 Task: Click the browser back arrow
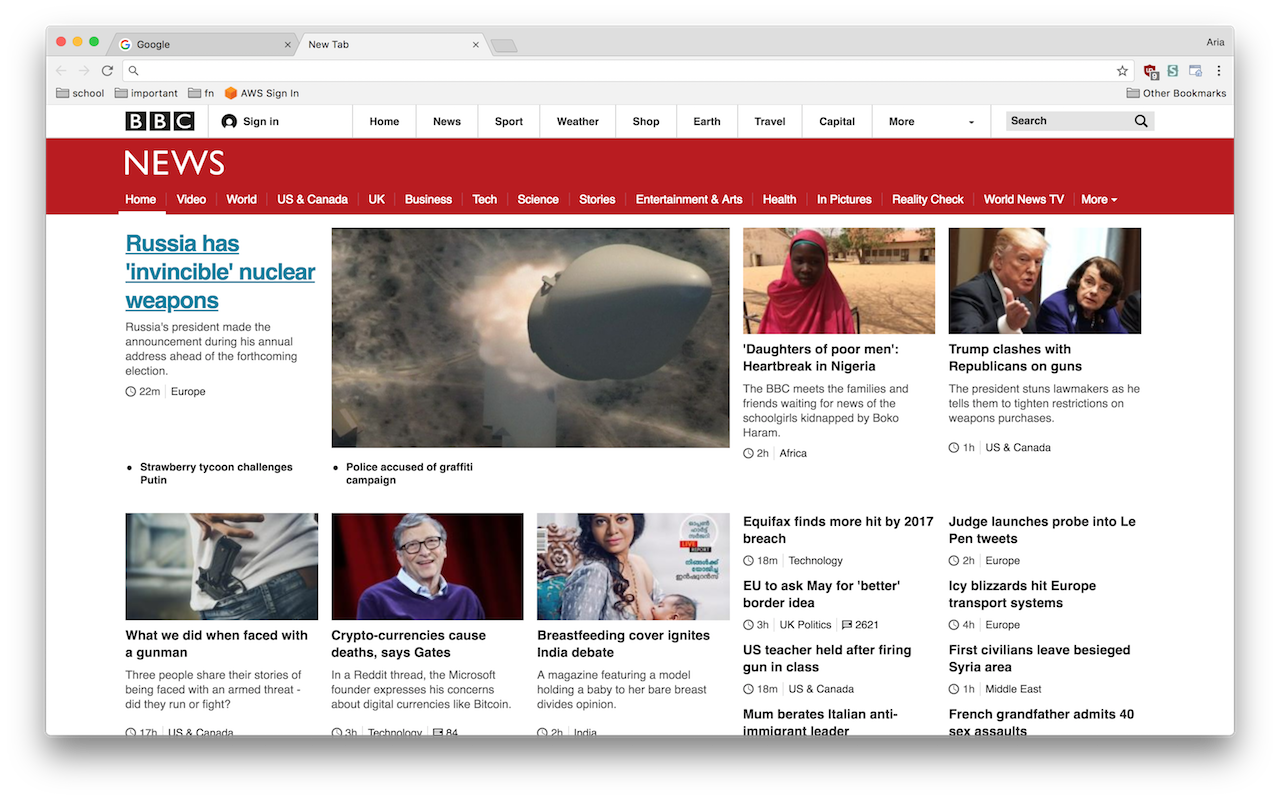61,71
